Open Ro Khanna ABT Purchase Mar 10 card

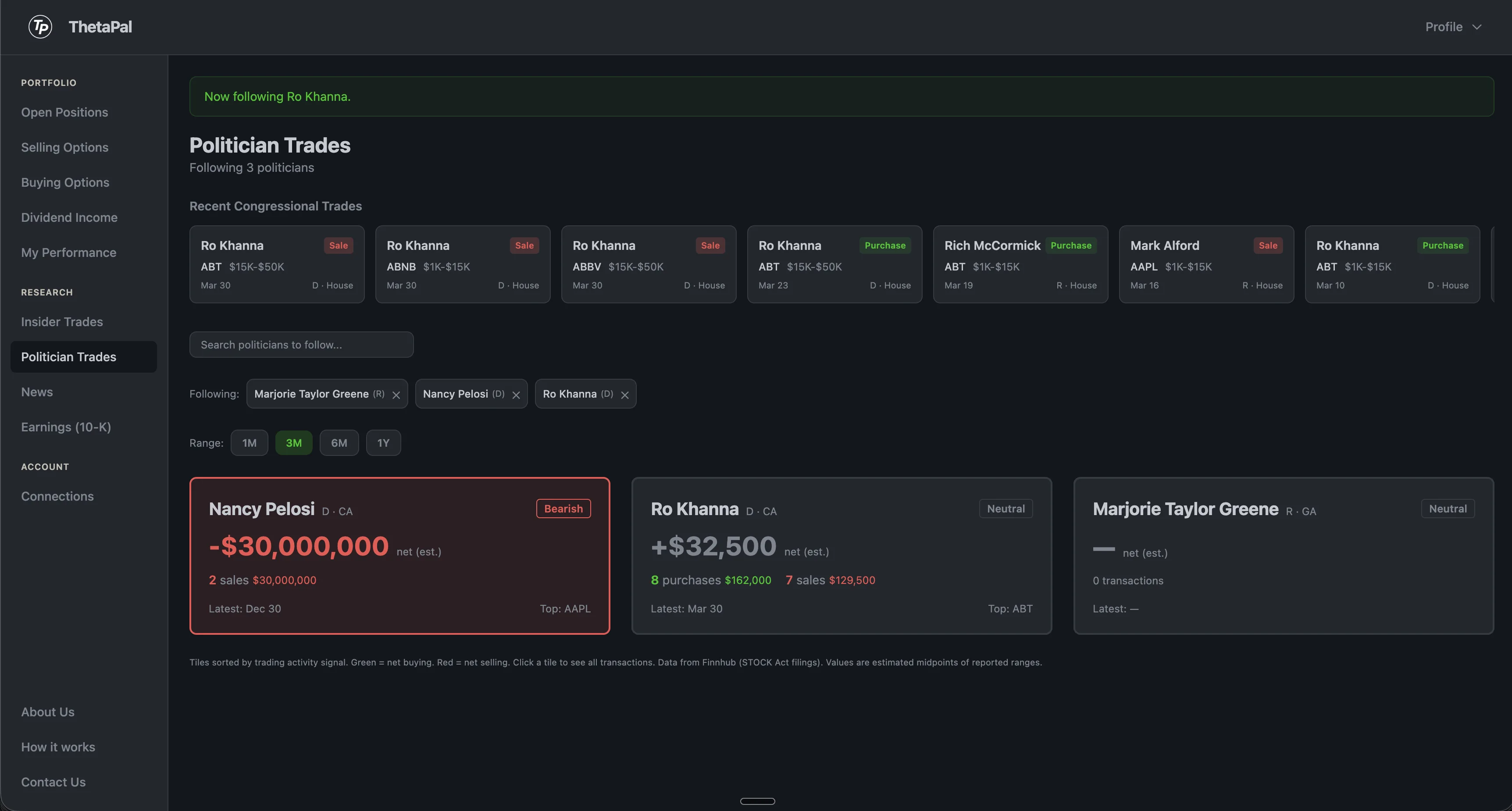[x=1392, y=264]
